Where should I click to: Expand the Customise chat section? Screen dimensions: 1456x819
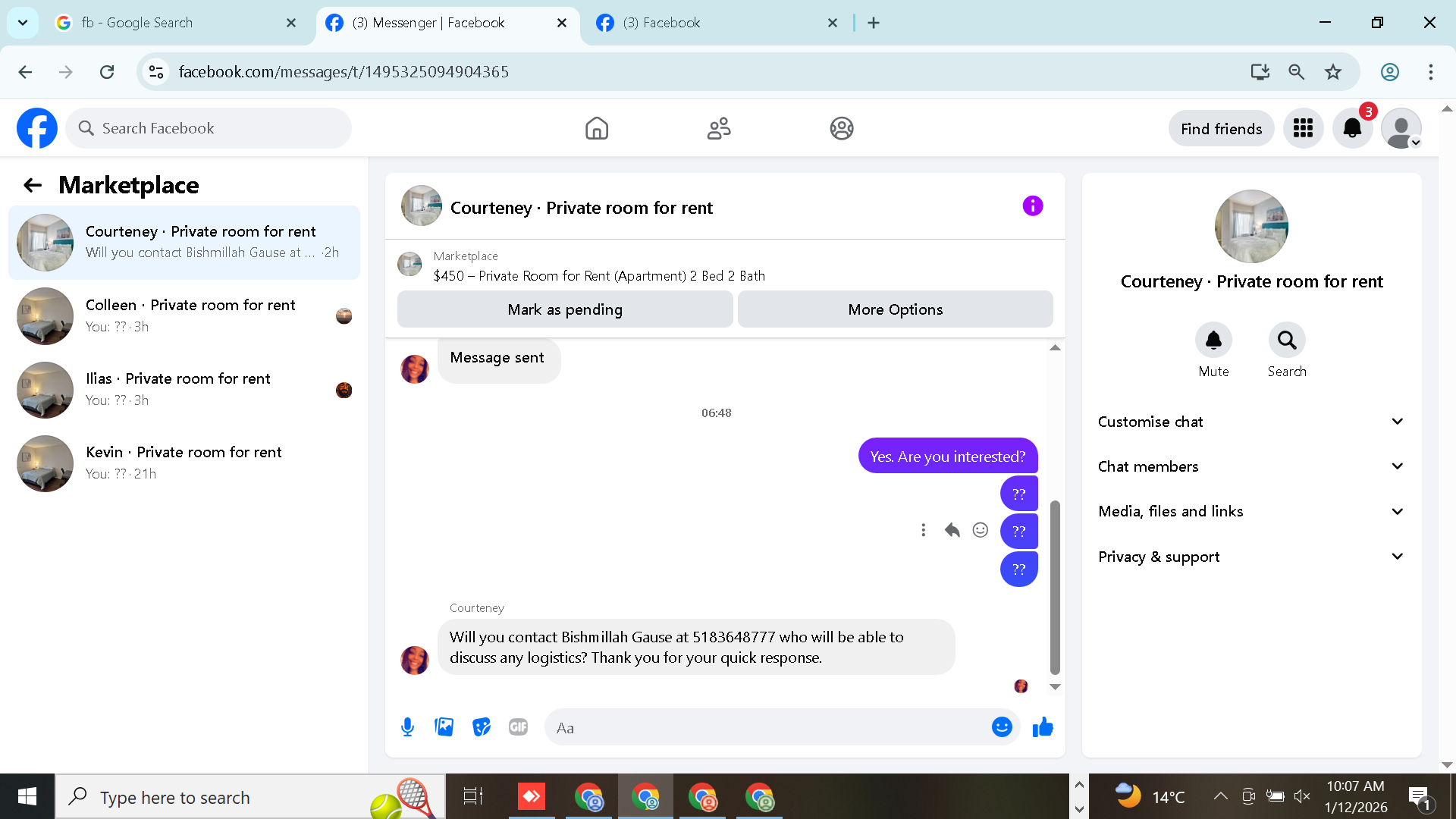(1250, 422)
